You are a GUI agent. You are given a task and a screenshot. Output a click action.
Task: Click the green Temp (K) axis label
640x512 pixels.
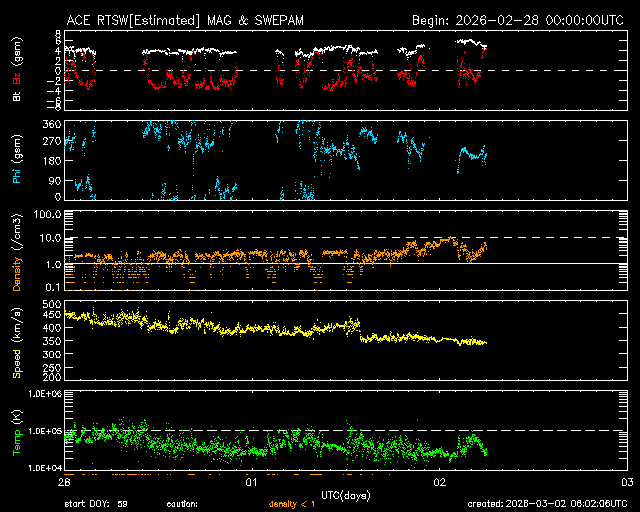coord(16,430)
